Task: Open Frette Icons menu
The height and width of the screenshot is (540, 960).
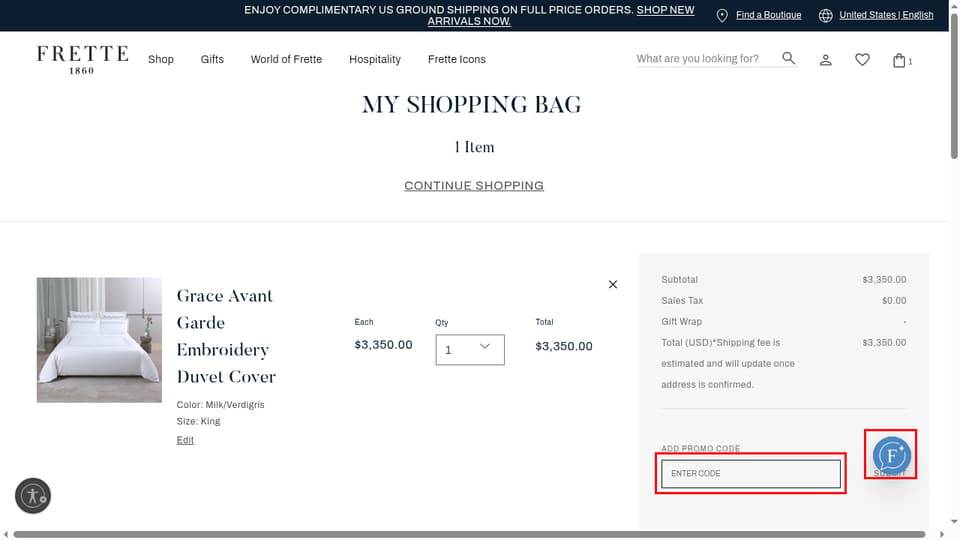Action: pos(457,59)
